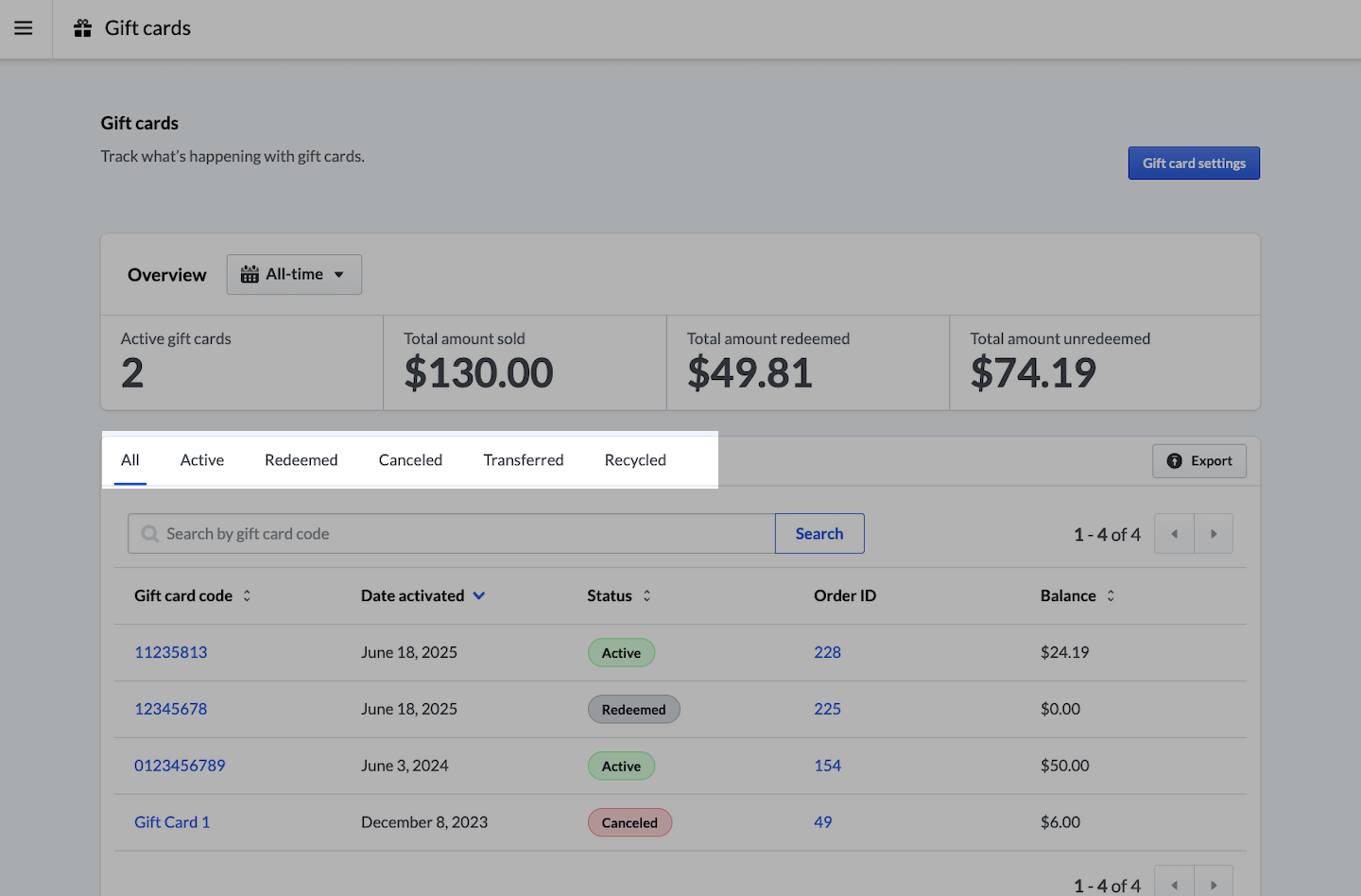This screenshot has width=1361, height=896.
Task: Switch to the Active tab
Action: coord(202,460)
